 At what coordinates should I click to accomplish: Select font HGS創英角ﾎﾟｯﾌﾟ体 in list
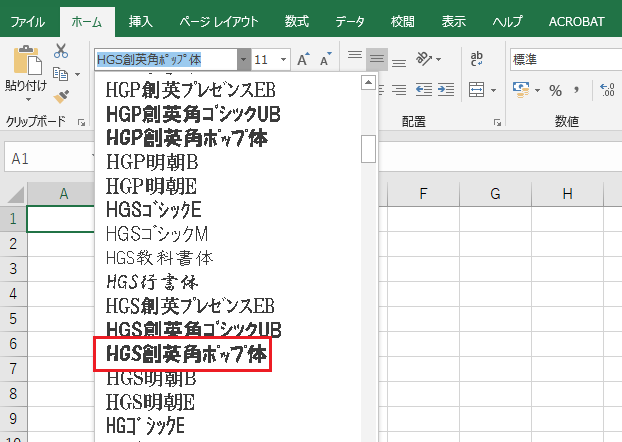coord(186,354)
